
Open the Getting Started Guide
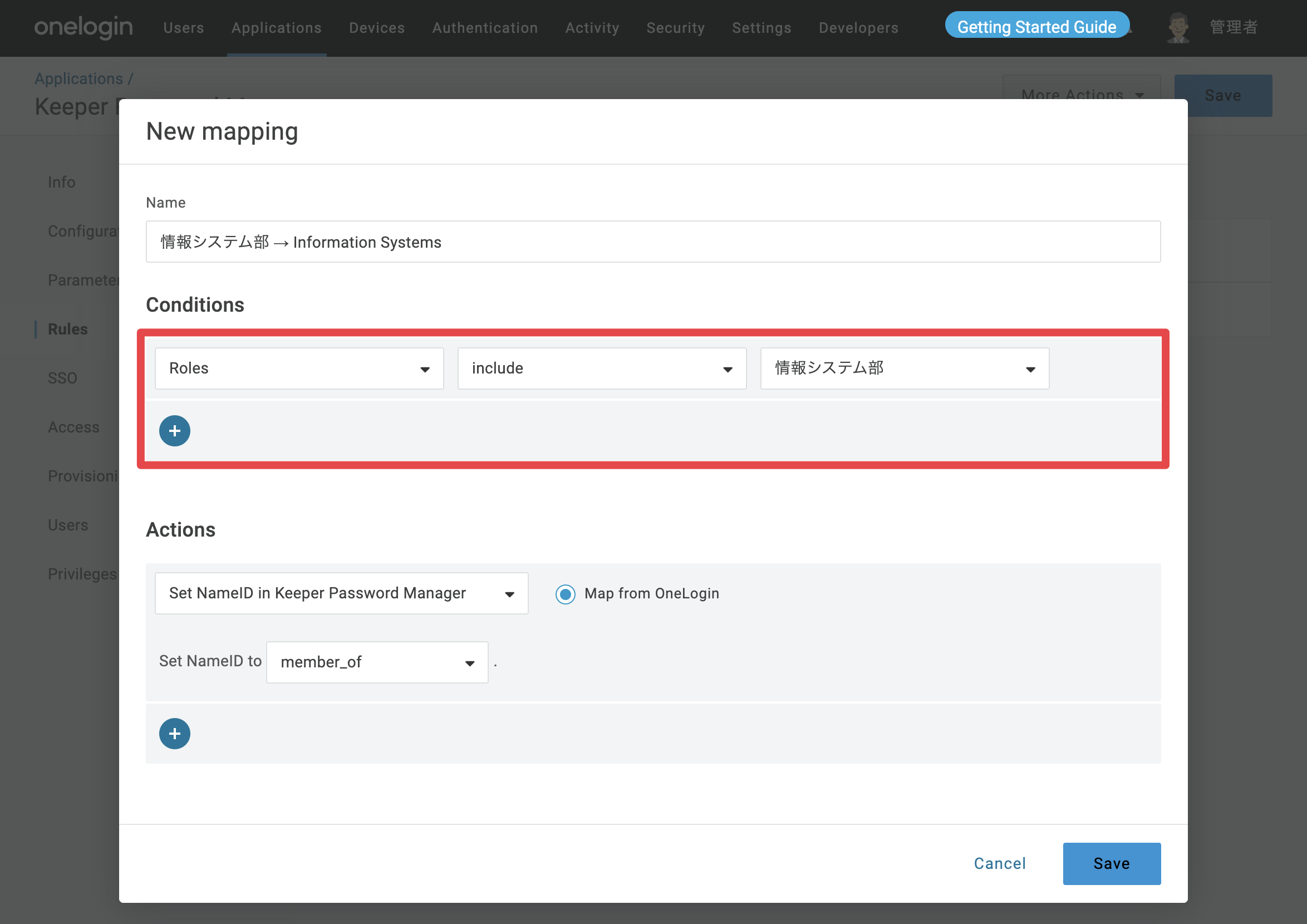[x=1037, y=26]
